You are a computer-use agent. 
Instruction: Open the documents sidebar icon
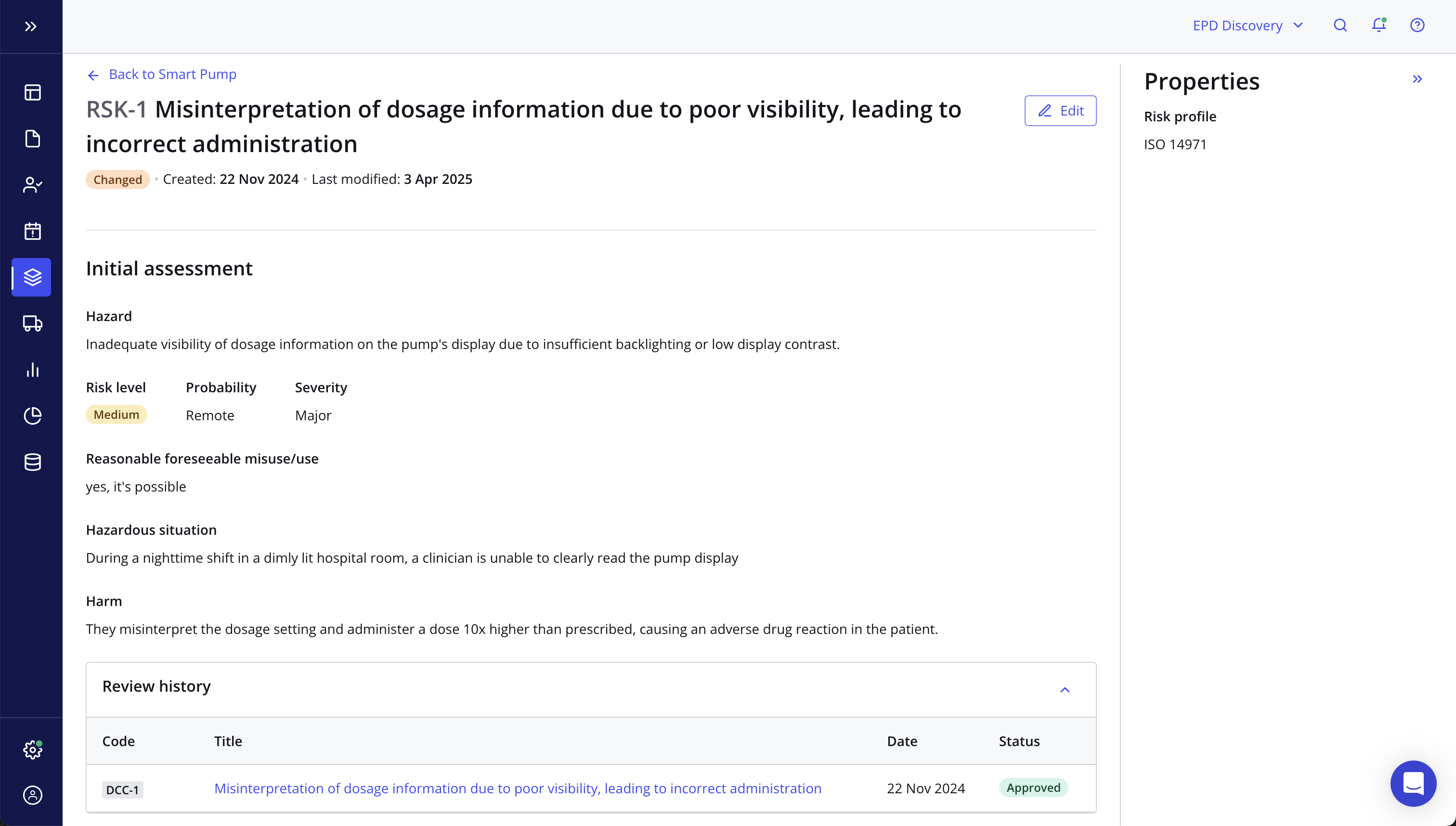pos(32,139)
